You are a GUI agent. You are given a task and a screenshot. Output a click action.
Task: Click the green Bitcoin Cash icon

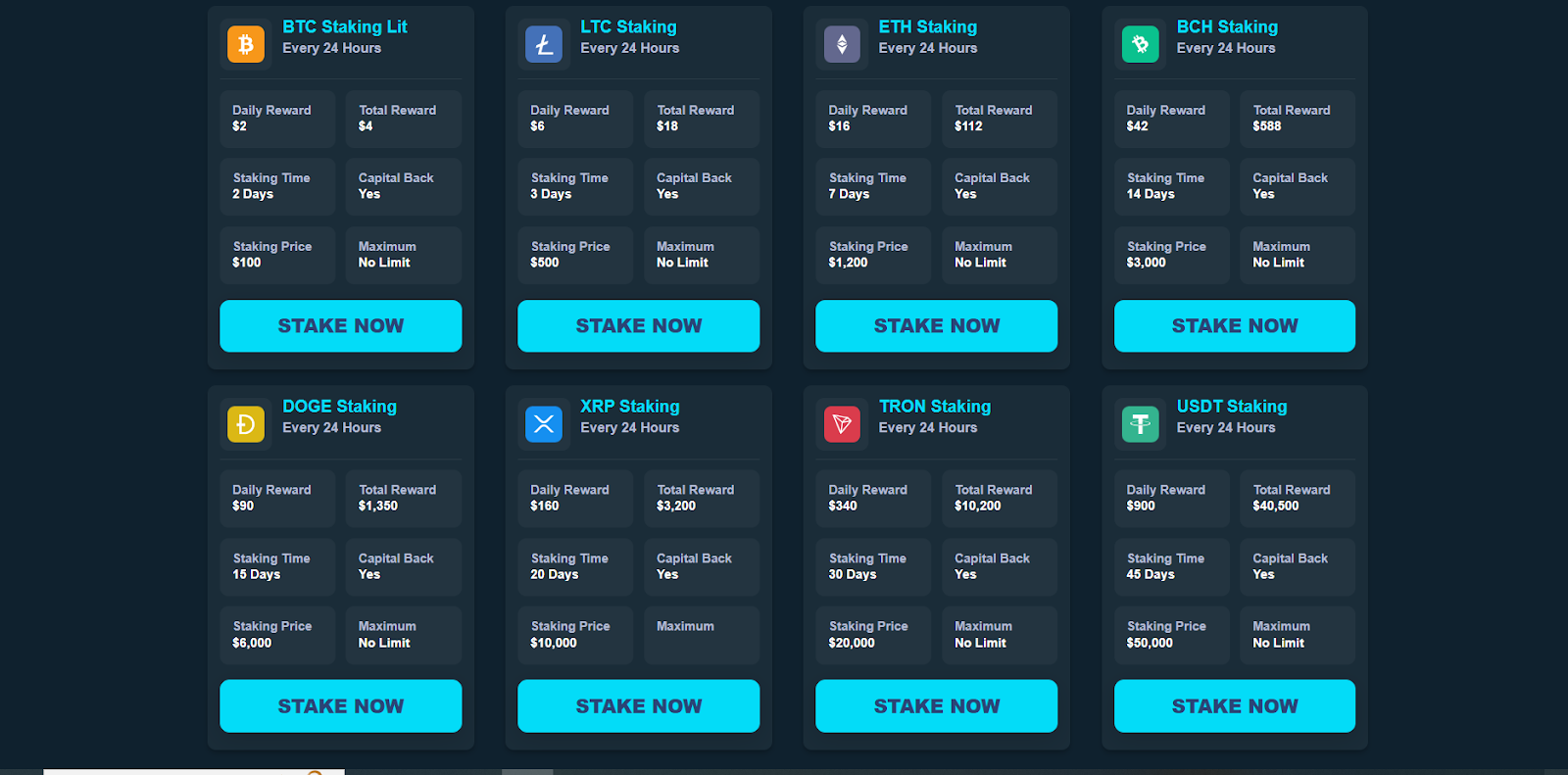point(1140,44)
